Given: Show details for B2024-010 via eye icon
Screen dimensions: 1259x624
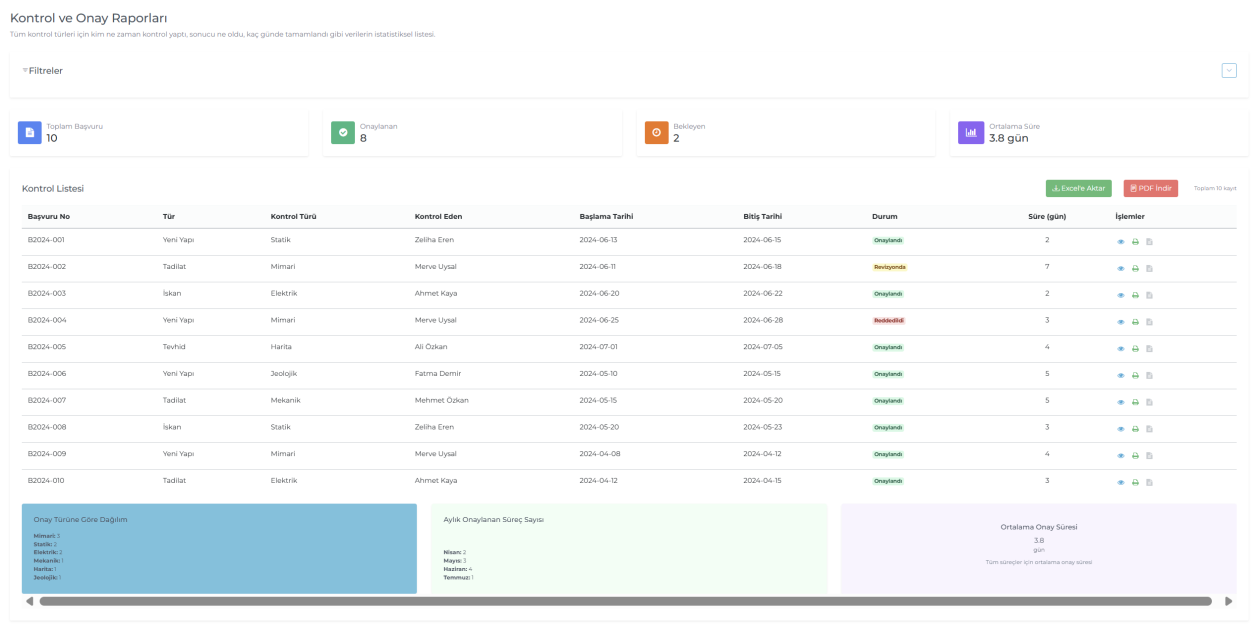Looking at the screenshot, I should (x=1121, y=482).
